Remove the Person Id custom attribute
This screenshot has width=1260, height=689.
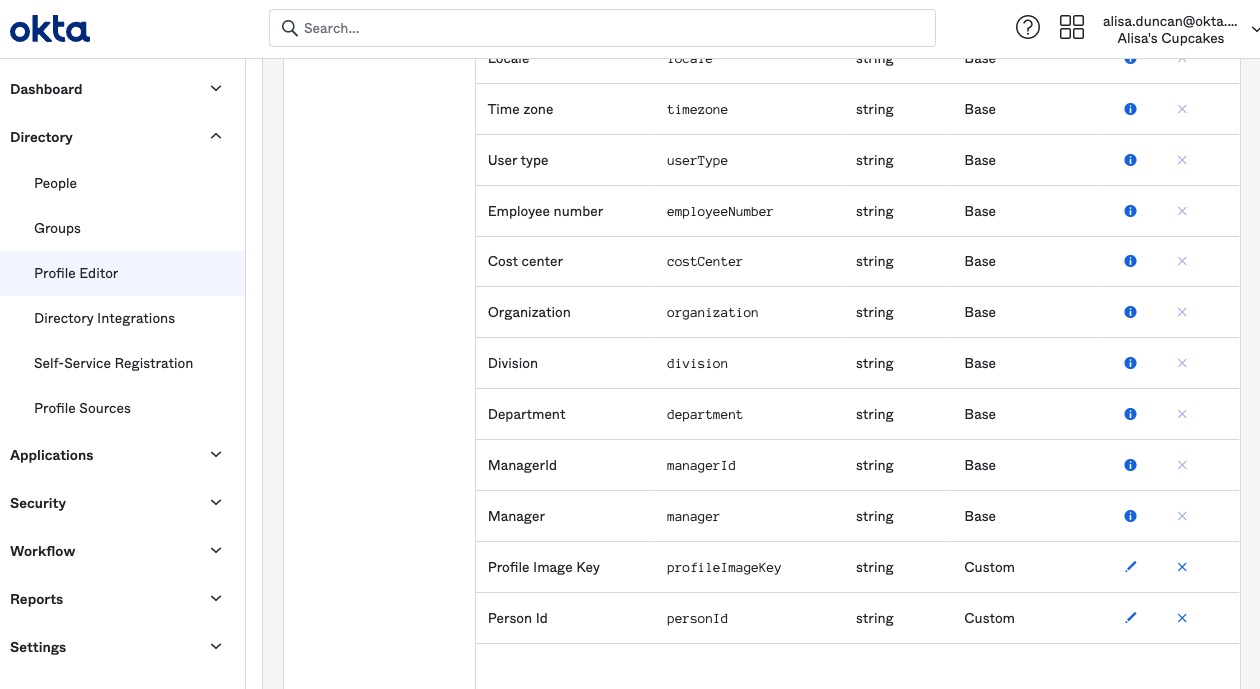pyautogui.click(x=1182, y=618)
